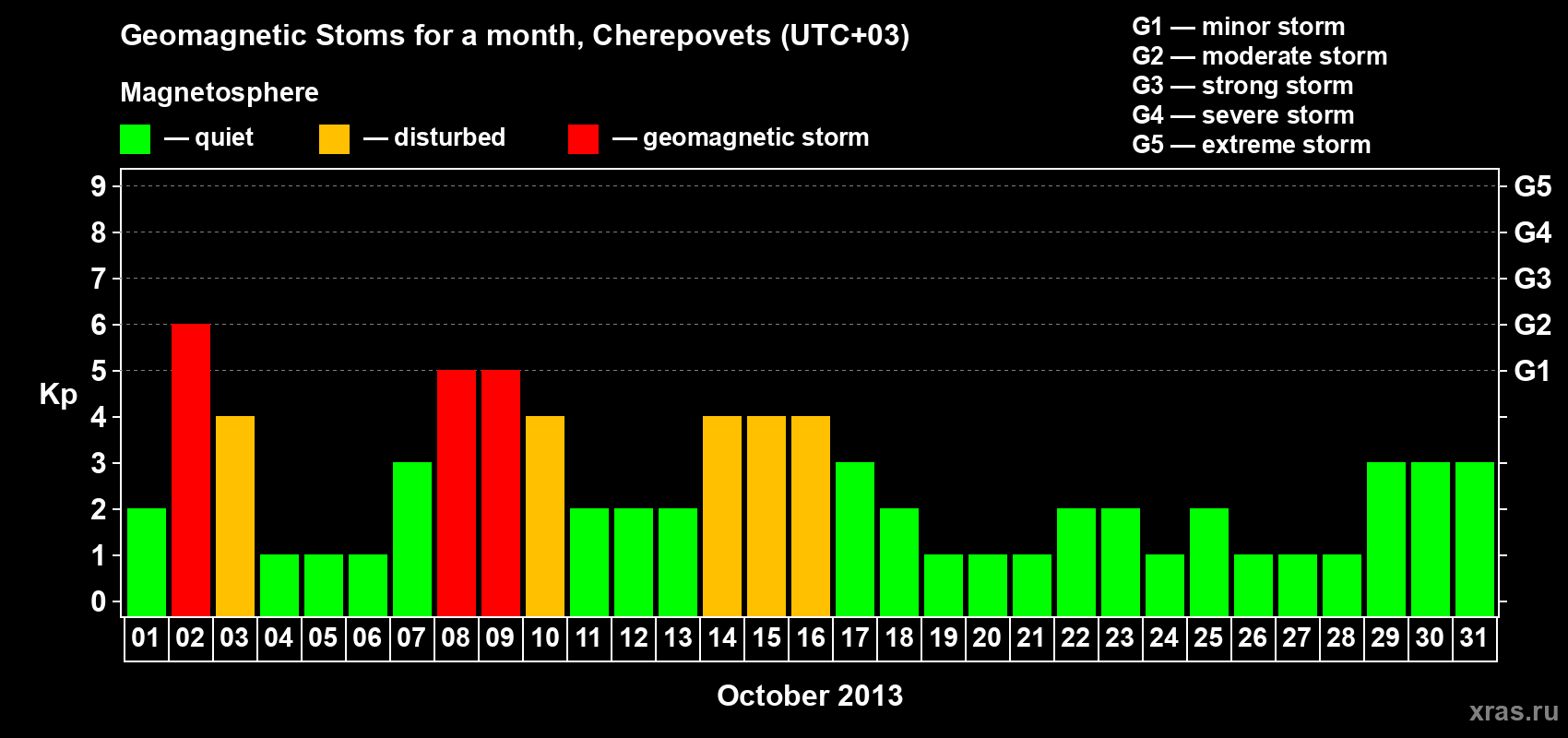
Task: Click the day label 30
Action: (x=1430, y=638)
